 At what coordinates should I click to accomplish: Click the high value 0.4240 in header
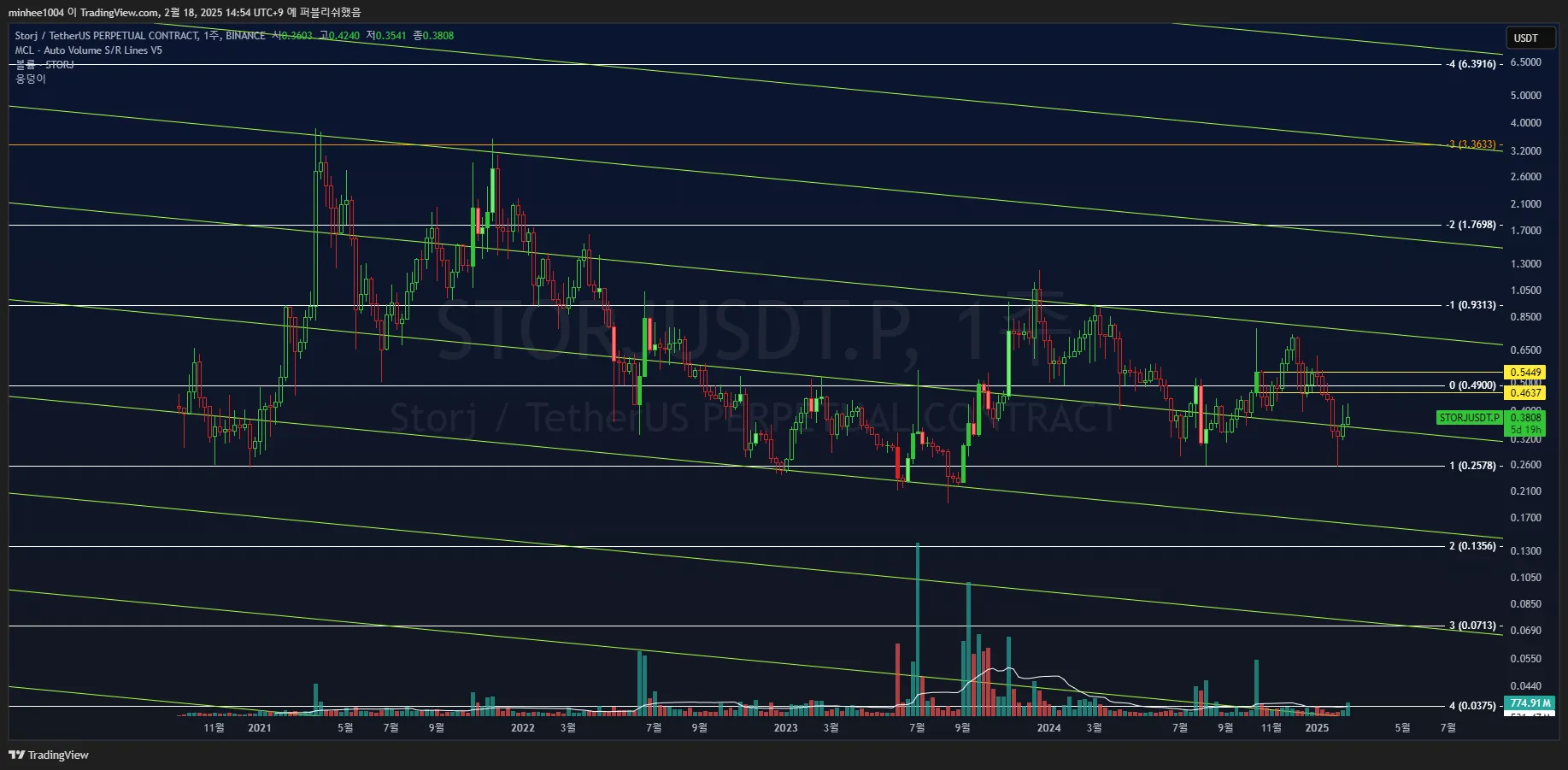(344, 36)
